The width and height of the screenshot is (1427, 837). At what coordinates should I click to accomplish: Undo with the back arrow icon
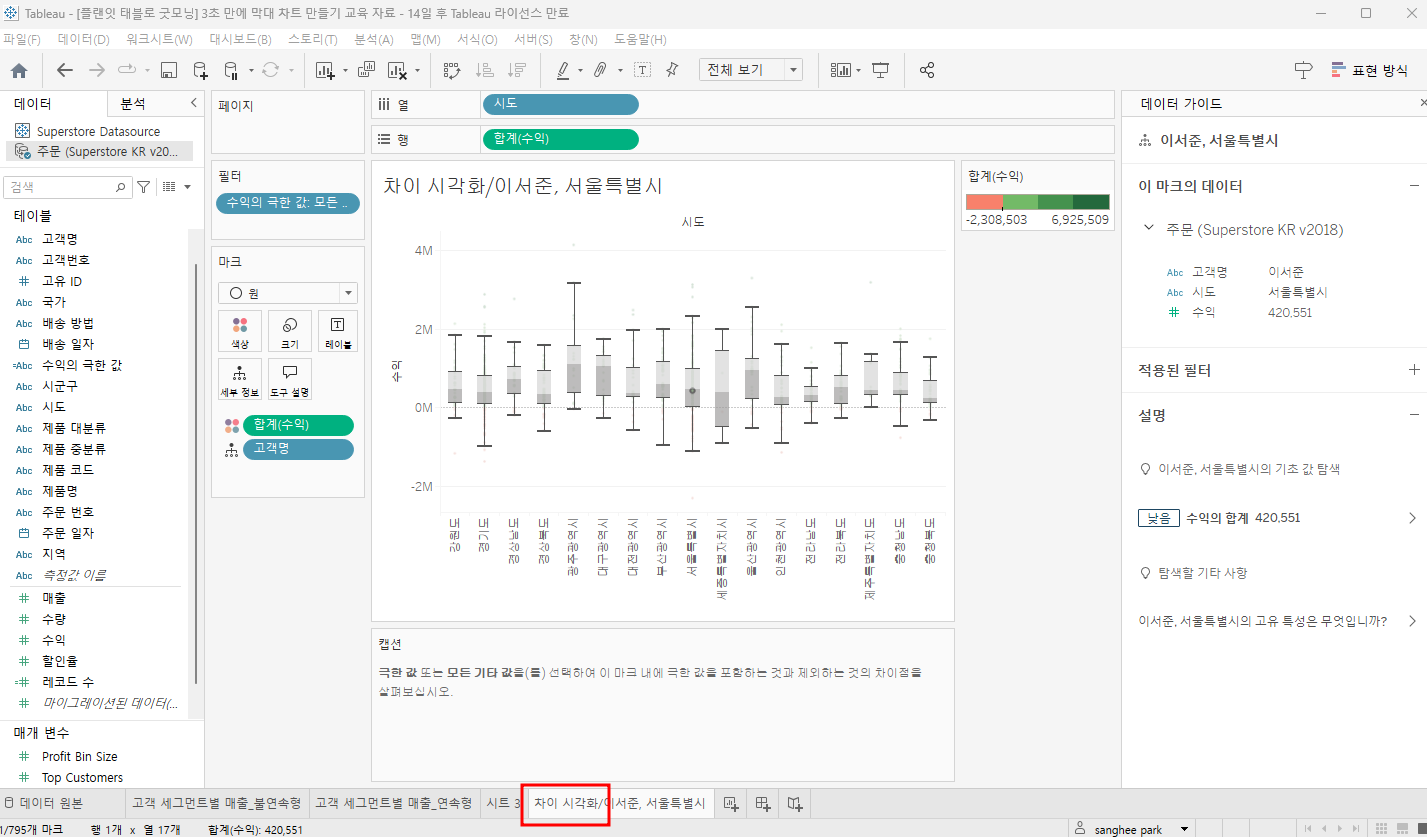[65, 70]
